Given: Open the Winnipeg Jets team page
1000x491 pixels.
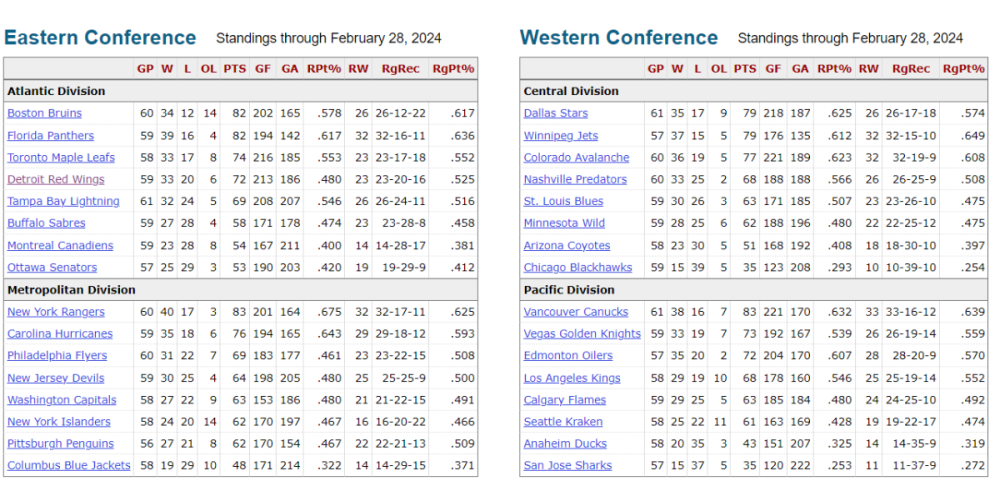Looking at the screenshot, I should pyautogui.click(x=561, y=136).
